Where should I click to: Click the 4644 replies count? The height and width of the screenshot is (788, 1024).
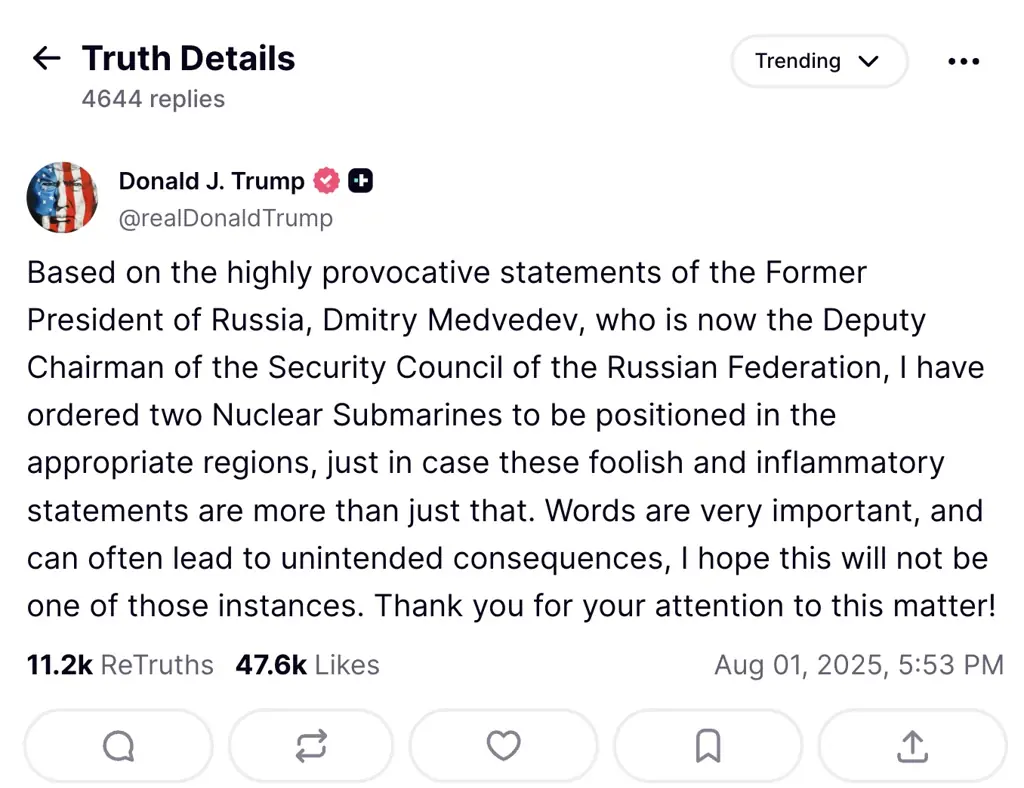(x=153, y=99)
